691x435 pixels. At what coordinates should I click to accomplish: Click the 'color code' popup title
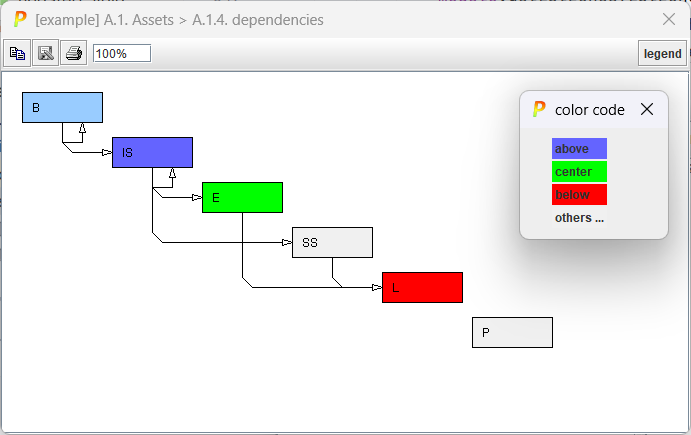tap(590, 110)
